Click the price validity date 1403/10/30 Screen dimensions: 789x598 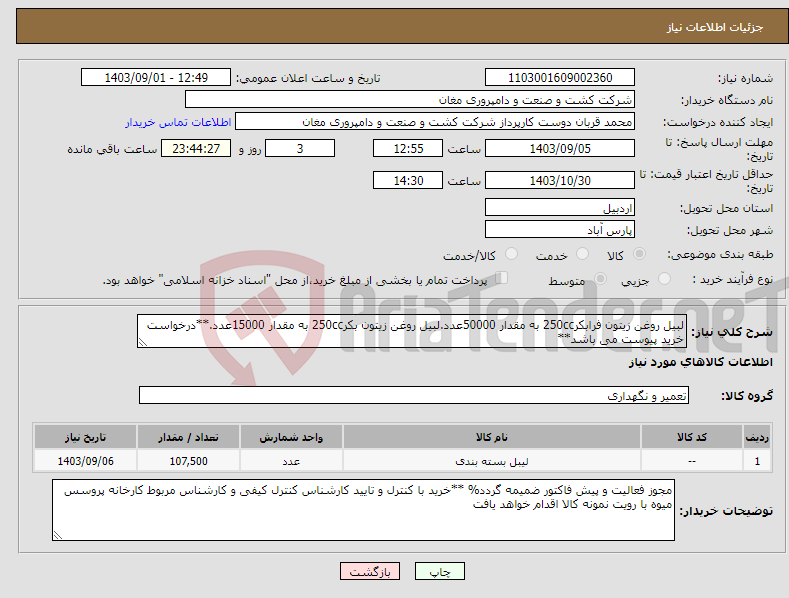(x=560, y=180)
